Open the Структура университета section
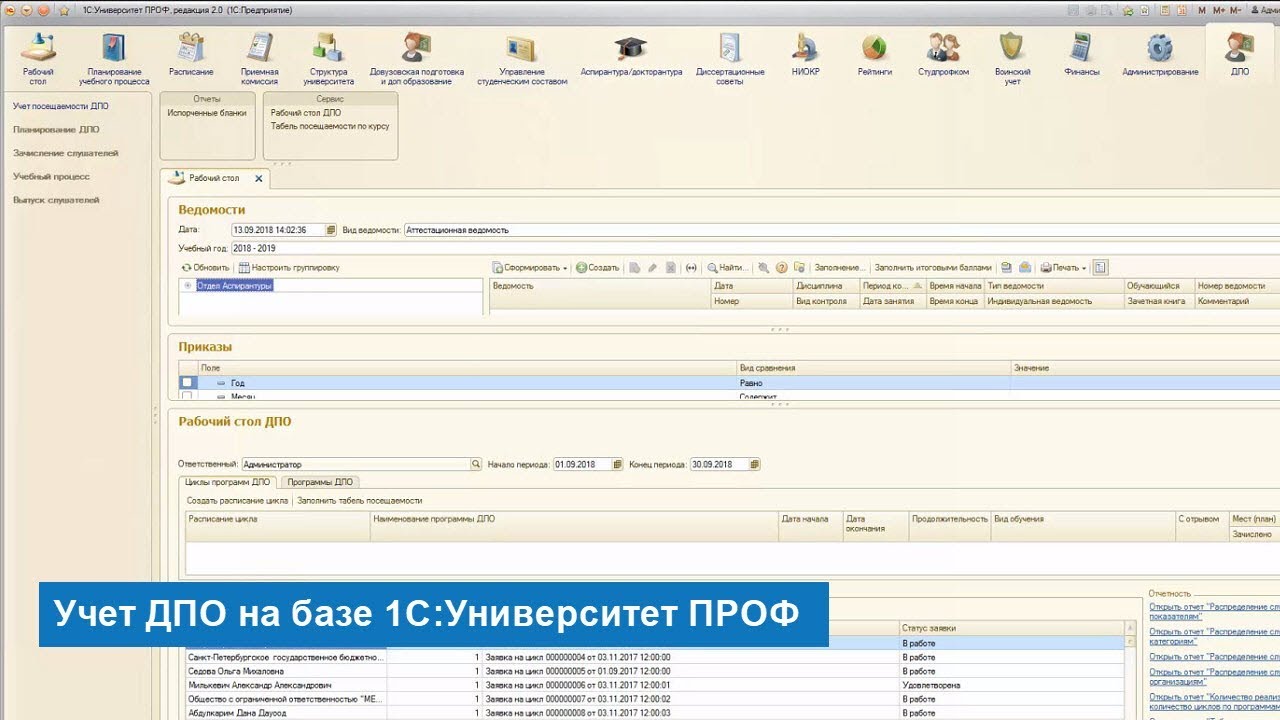Image resolution: width=1280 pixels, height=720 pixels. pos(328,48)
